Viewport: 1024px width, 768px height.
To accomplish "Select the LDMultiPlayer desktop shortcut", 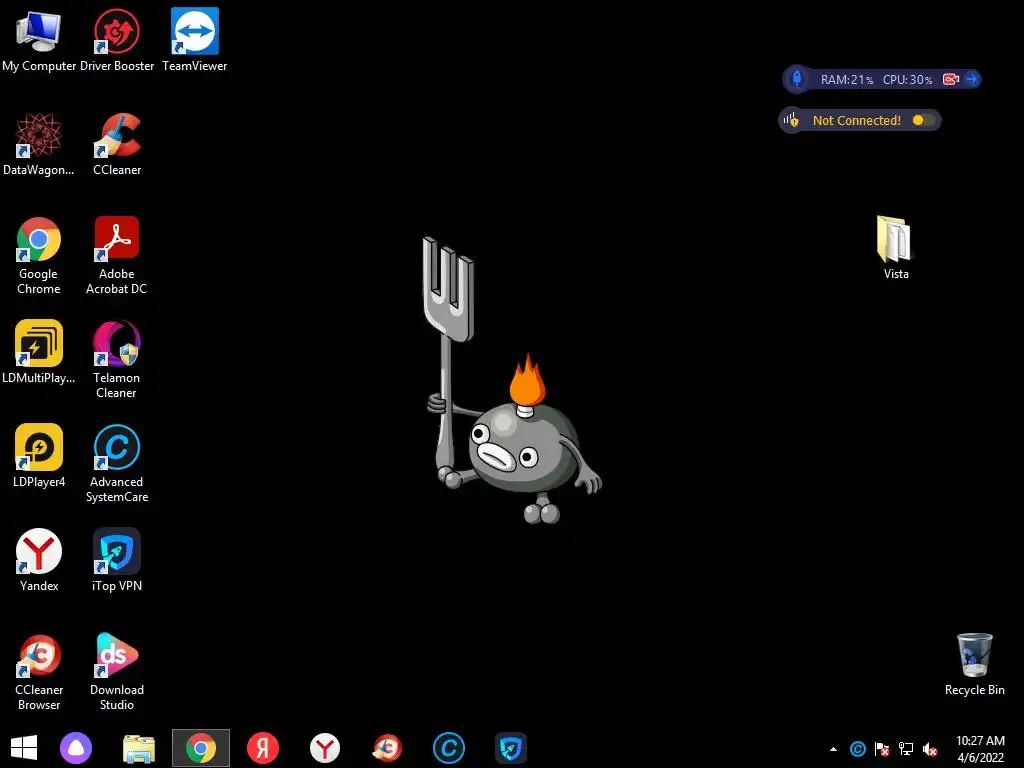I will coord(39,351).
